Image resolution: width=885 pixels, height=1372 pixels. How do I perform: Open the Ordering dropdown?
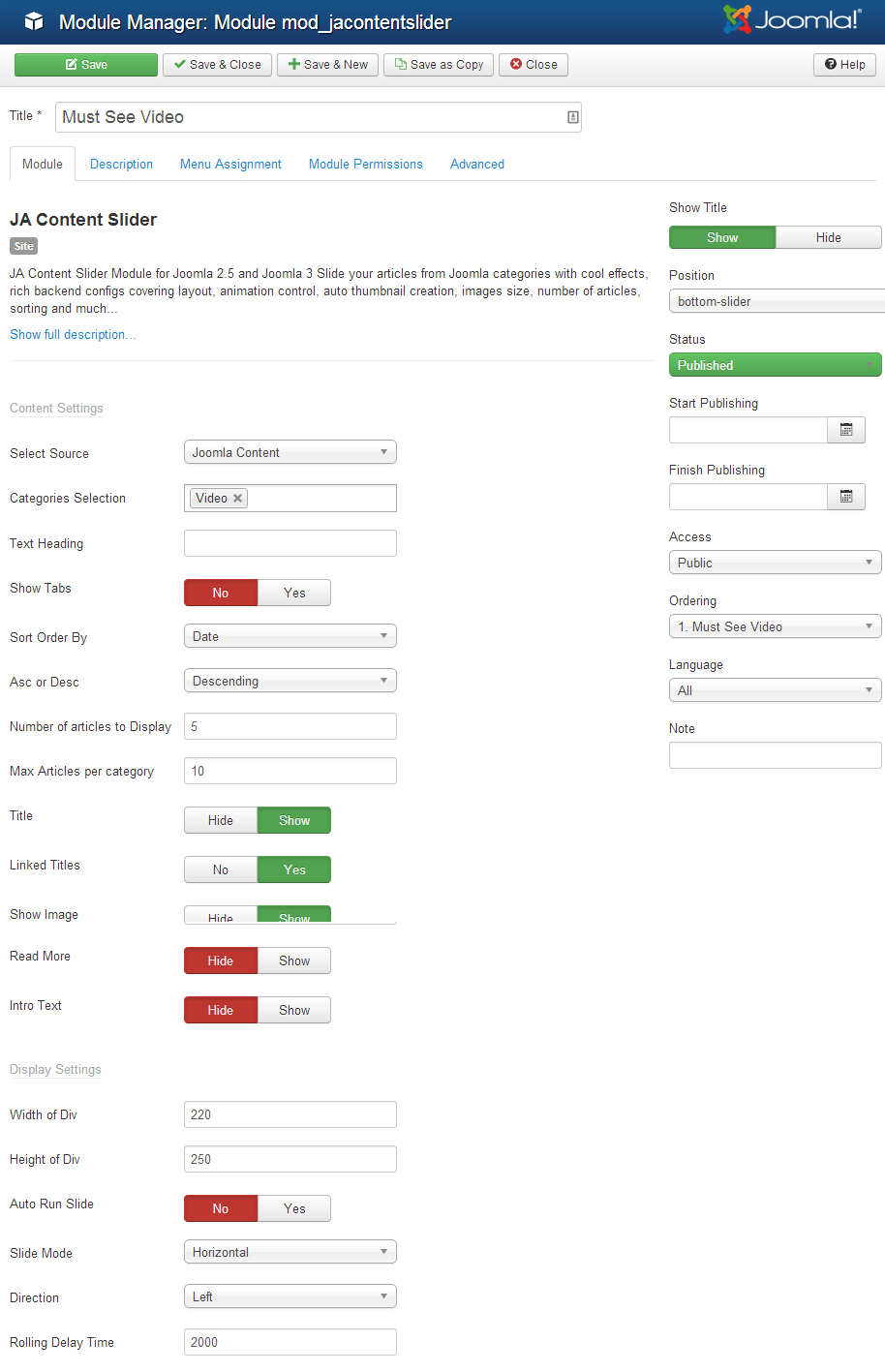(776, 626)
